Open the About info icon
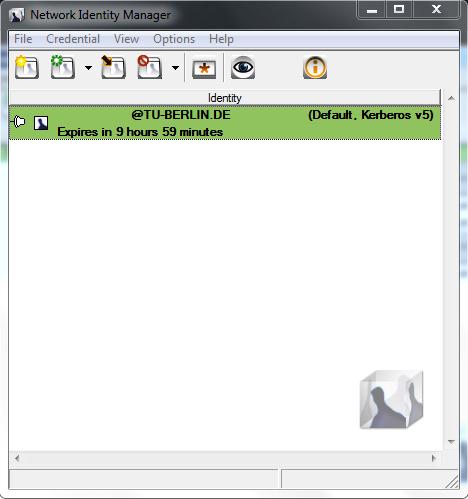Screen dimensions: 468x499 coord(315,68)
